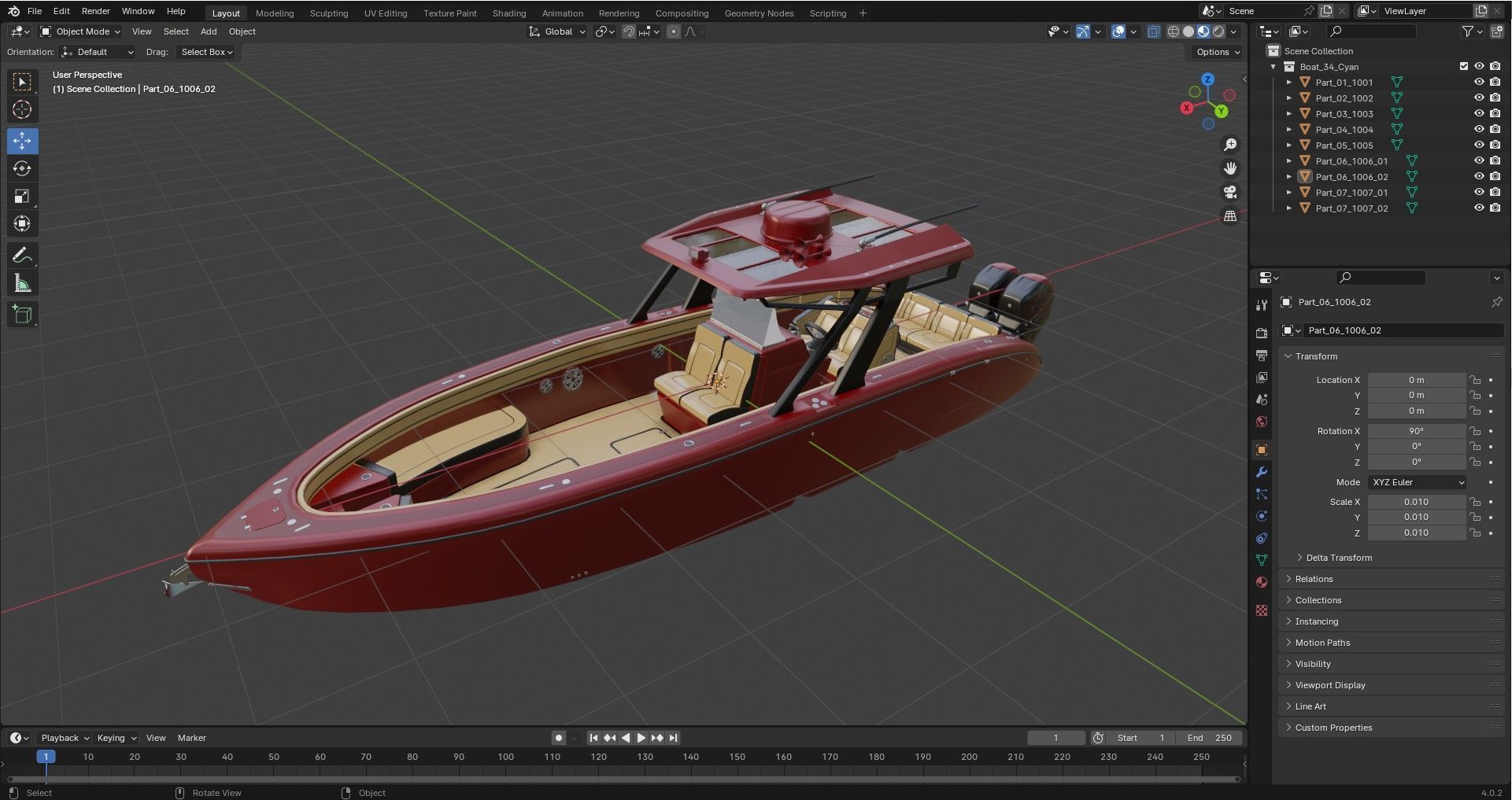The image size is (1512, 800).
Task: Open the Scene properties tab
Action: pyautogui.click(x=1262, y=400)
